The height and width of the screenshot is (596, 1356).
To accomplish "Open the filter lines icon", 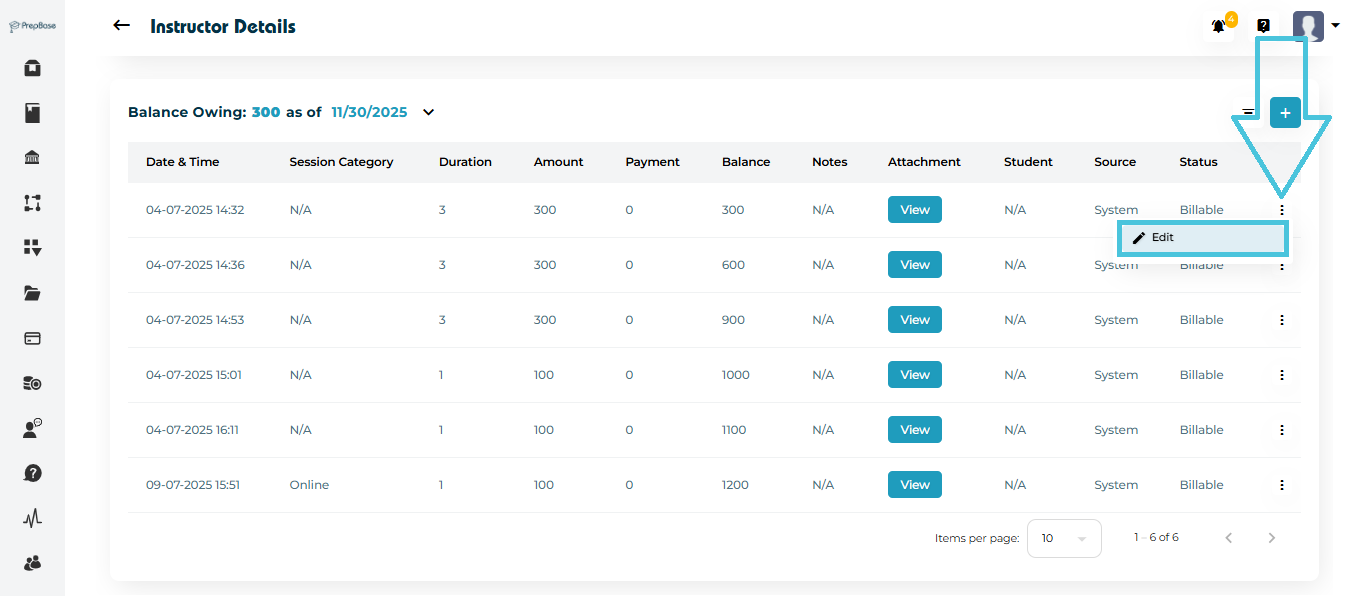I will (1248, 113).
